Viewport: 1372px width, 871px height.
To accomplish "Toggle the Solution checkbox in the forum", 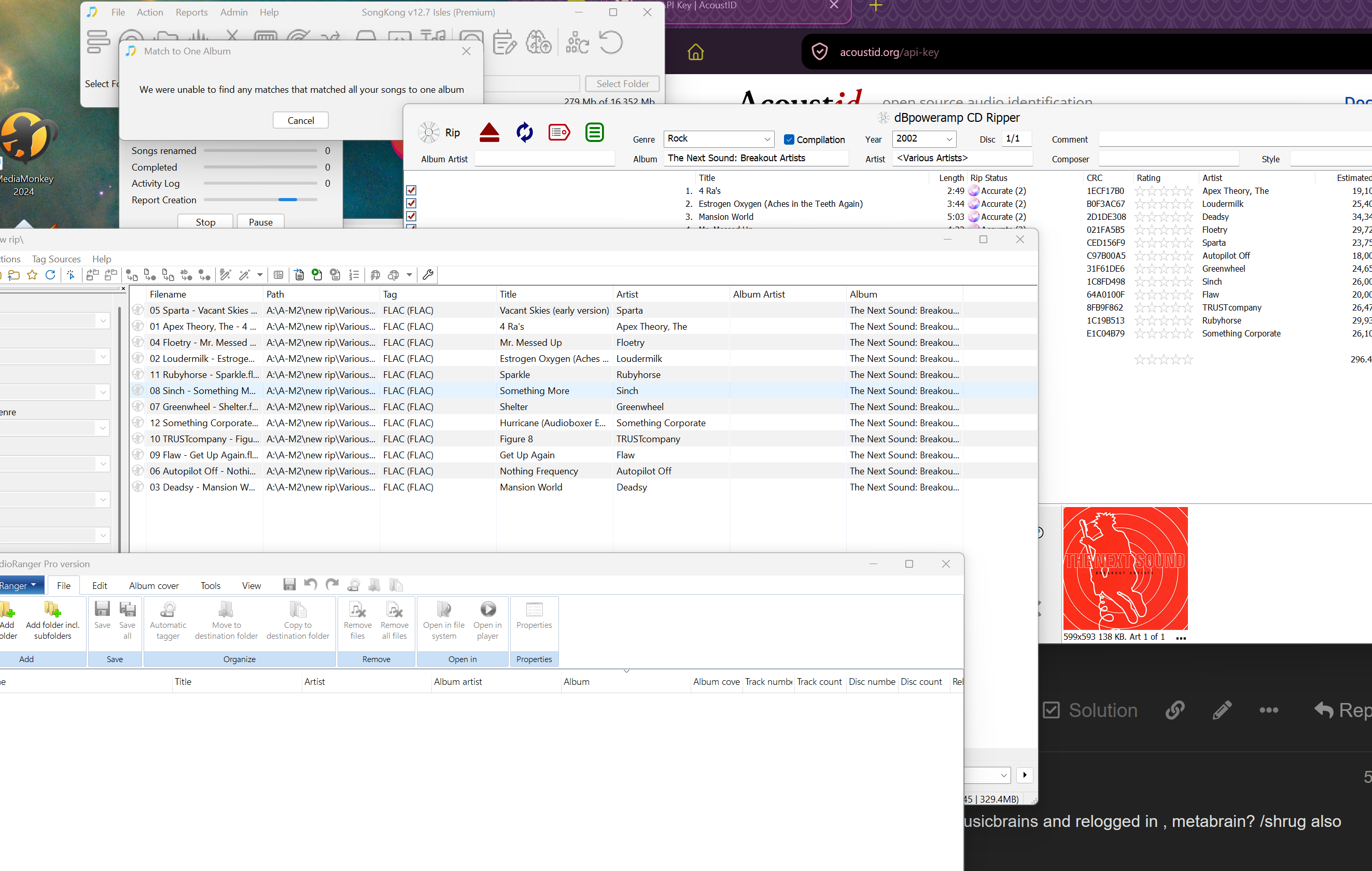I will click(1051, 710).
